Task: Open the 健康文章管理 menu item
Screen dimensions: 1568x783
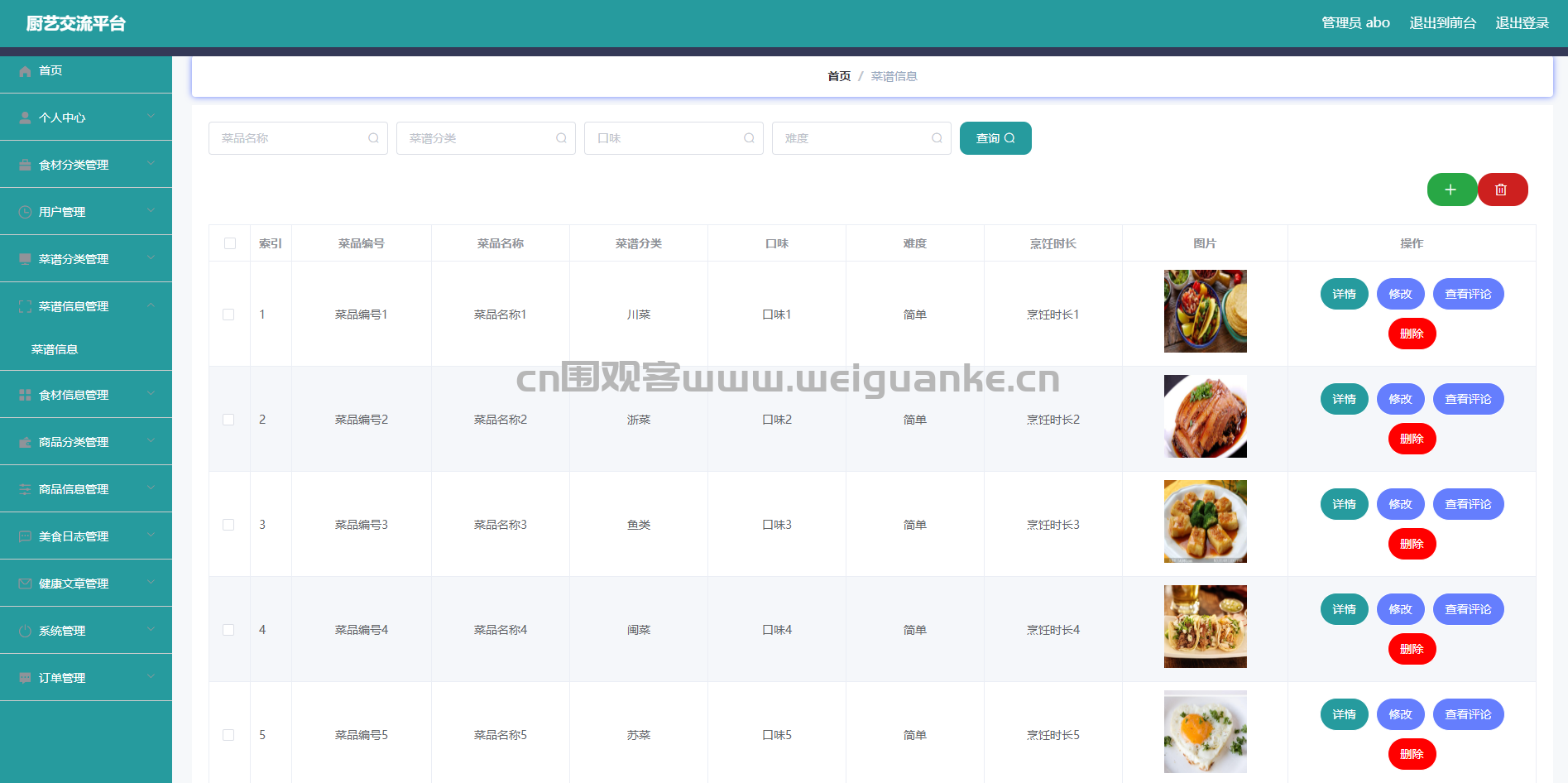Action: pos(86,584)
